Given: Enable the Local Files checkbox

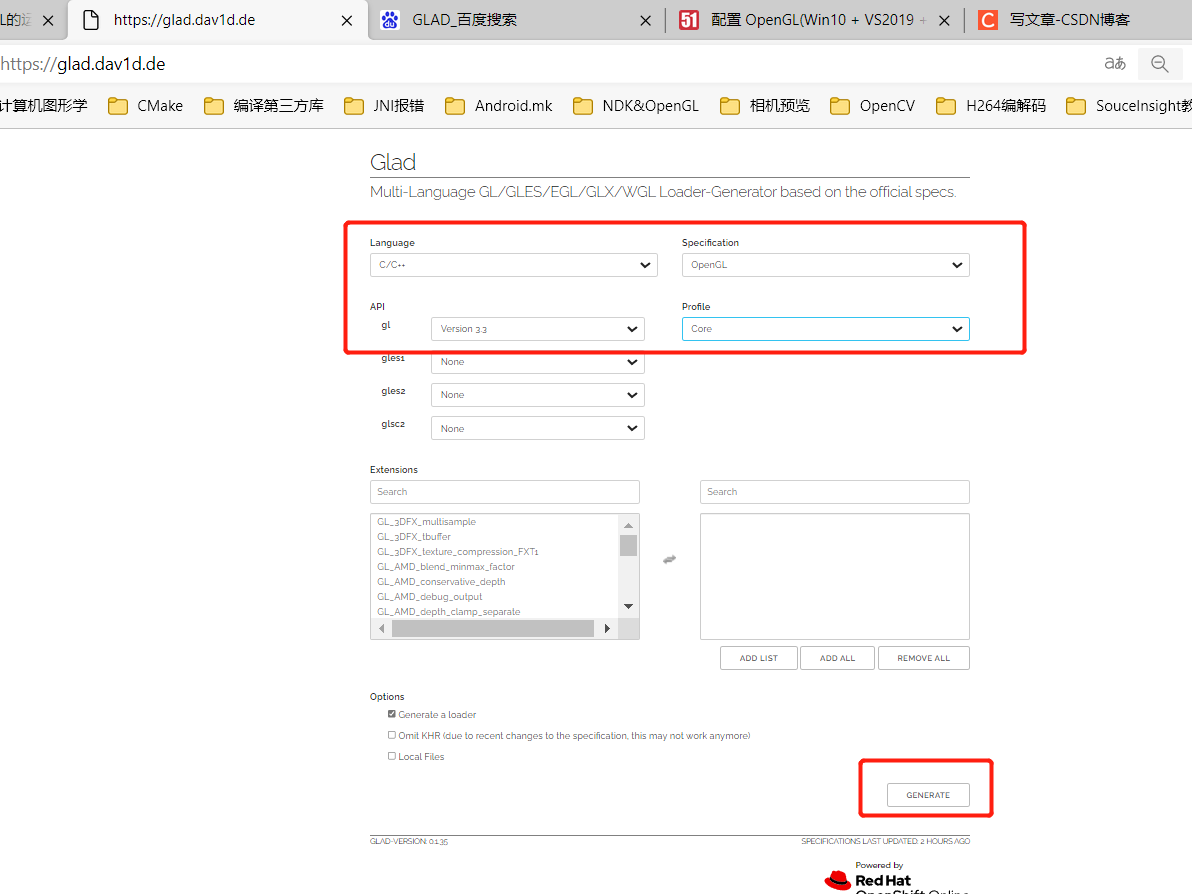Looking at the screenshot, I should tap(392, 756).
